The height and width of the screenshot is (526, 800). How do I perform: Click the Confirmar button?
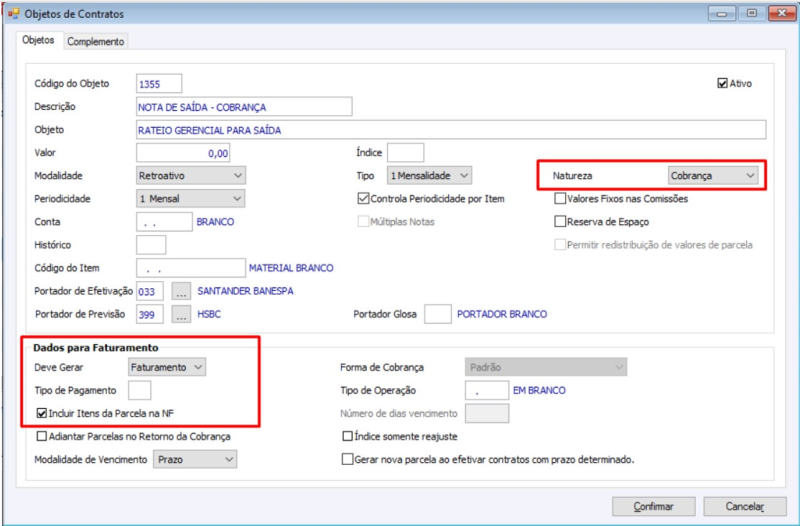654,507
